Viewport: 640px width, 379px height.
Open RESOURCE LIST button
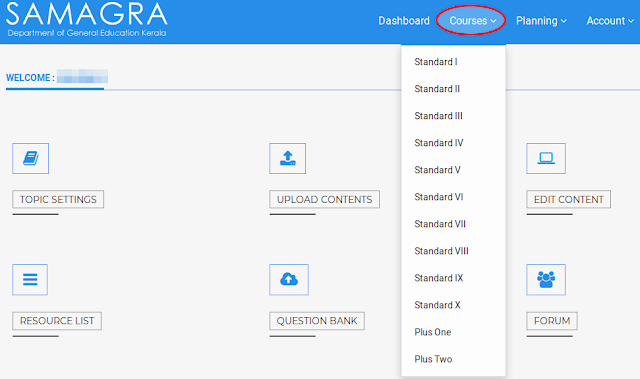click(57, 321)
